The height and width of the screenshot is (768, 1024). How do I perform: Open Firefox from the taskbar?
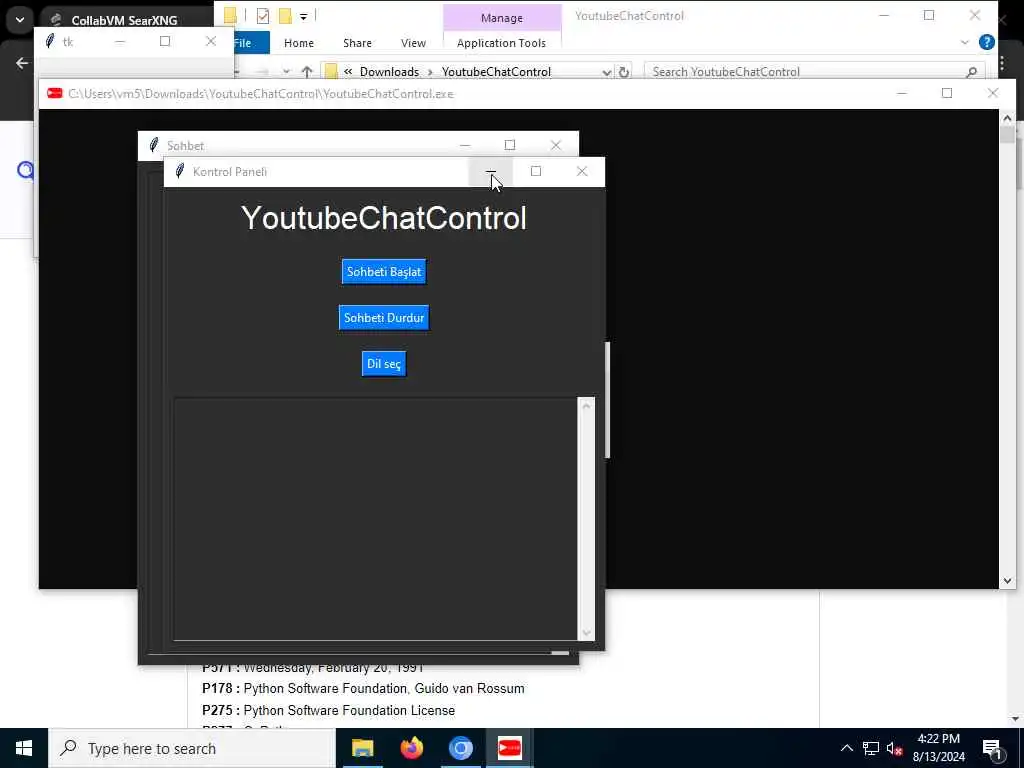click(x=411, y=748)
